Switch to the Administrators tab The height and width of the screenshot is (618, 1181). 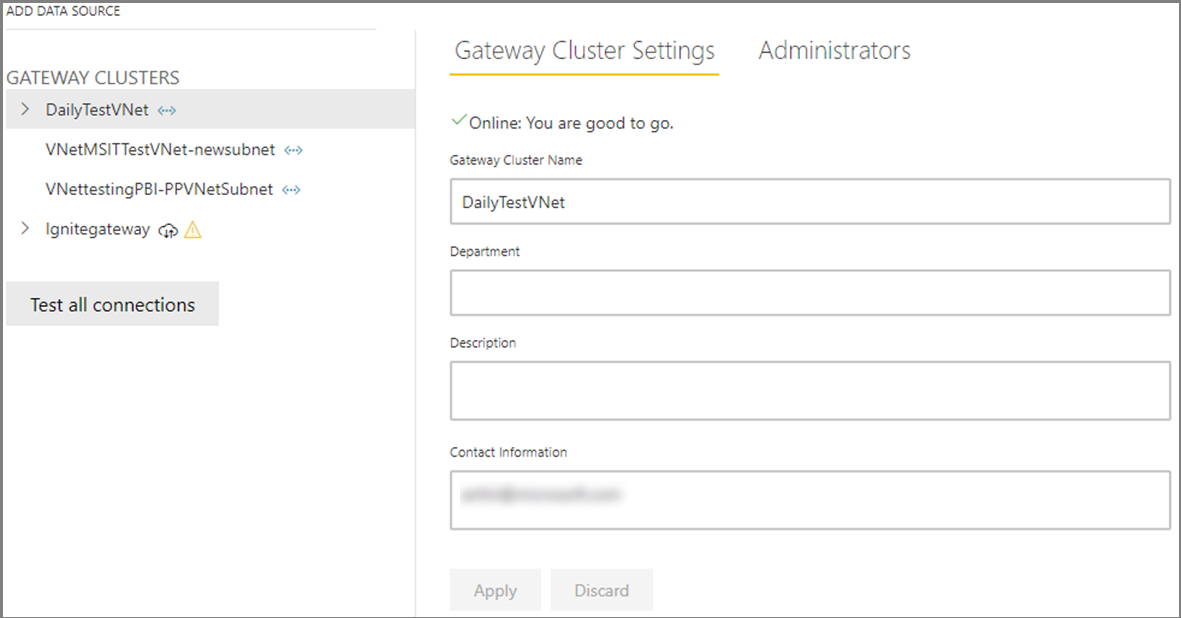click(x=835, y=50)
